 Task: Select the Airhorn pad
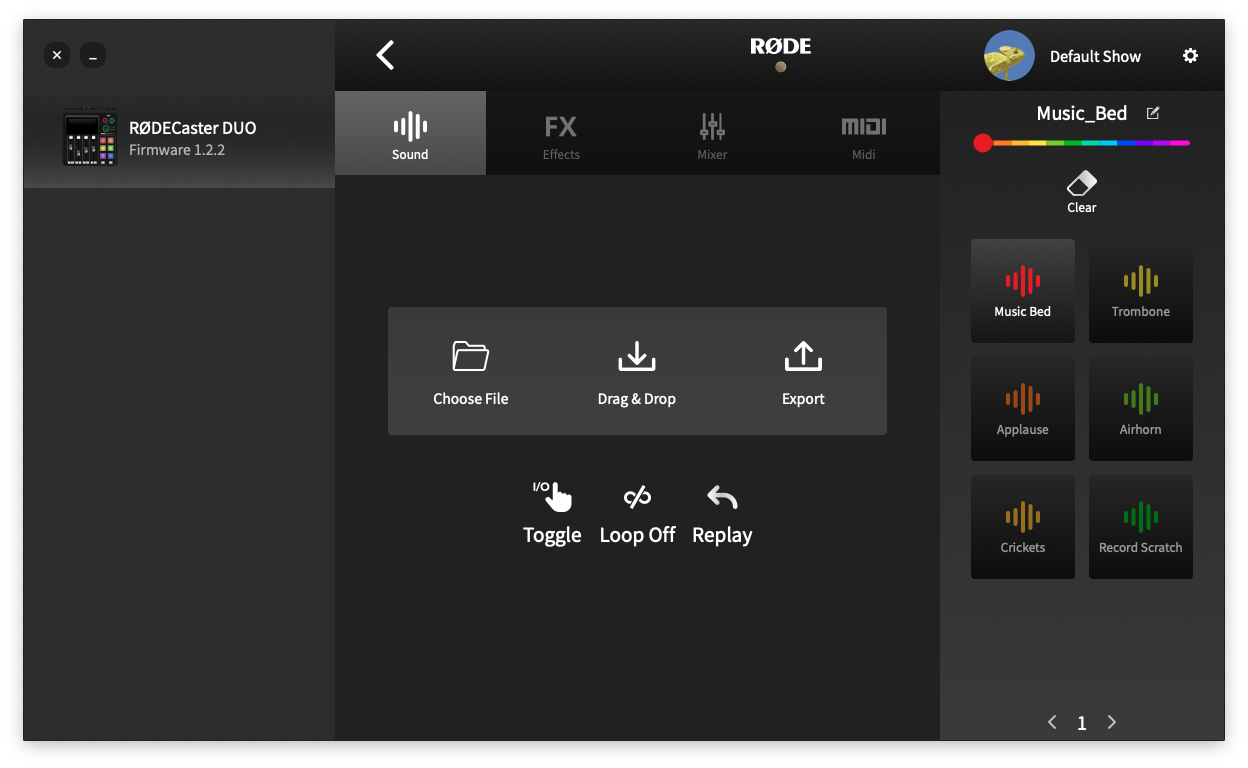(x=1141, y=409)
